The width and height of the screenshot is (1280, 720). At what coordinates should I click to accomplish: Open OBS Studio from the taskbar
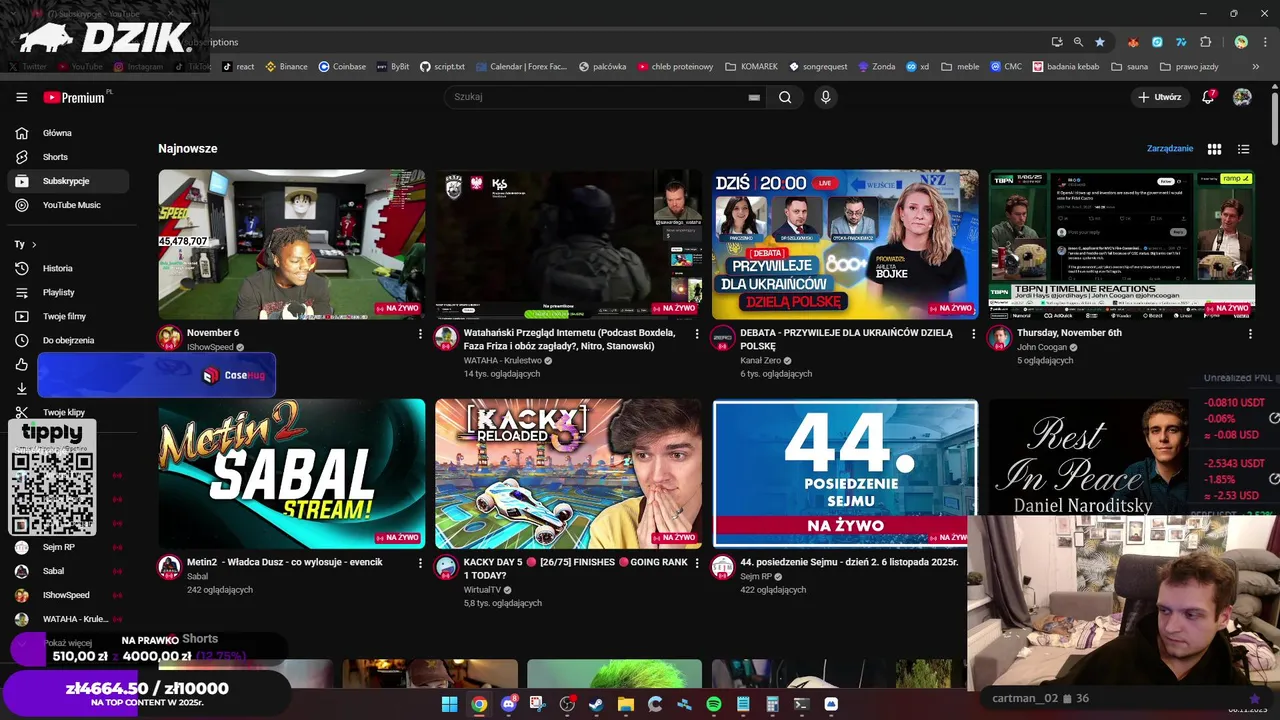(x=567, y=704)
